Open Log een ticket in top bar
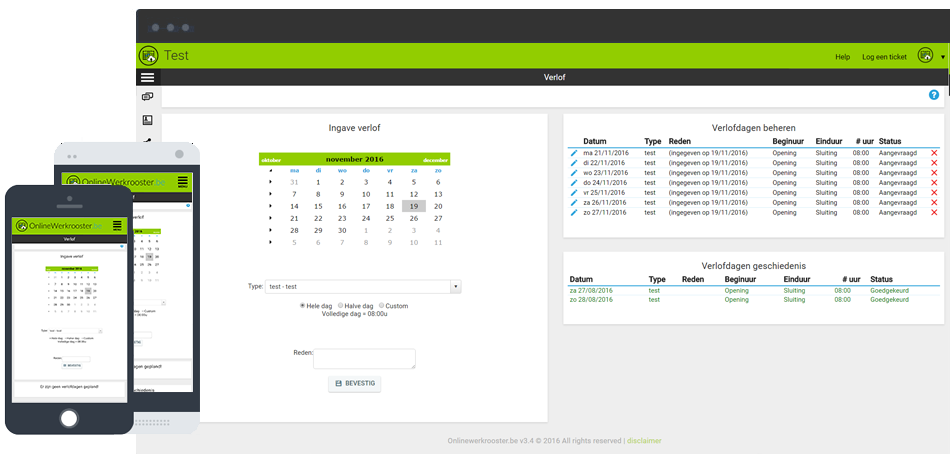950x454 pixels. click(884, 57)
